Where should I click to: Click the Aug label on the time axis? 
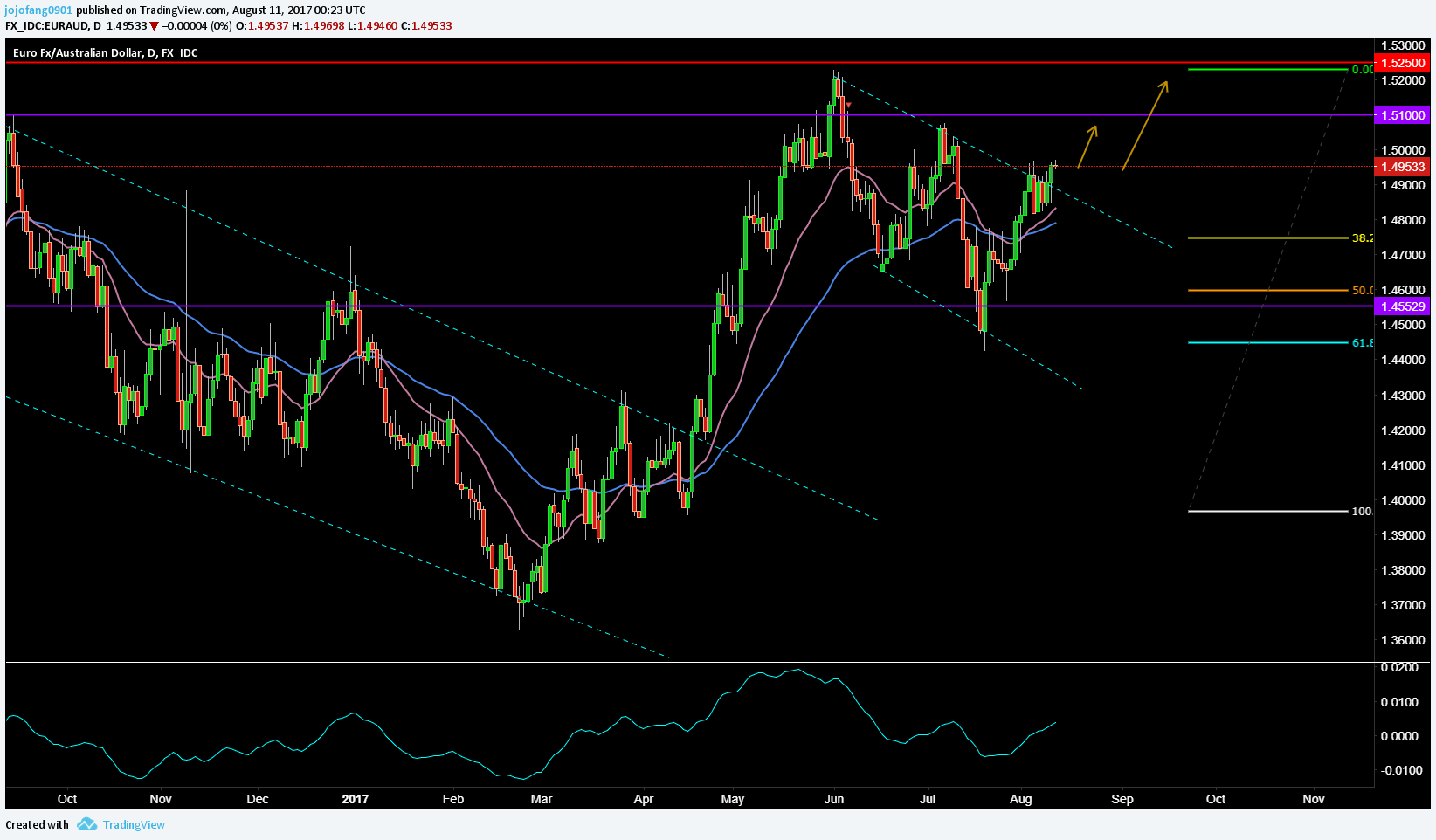[x=1020, y=799]
